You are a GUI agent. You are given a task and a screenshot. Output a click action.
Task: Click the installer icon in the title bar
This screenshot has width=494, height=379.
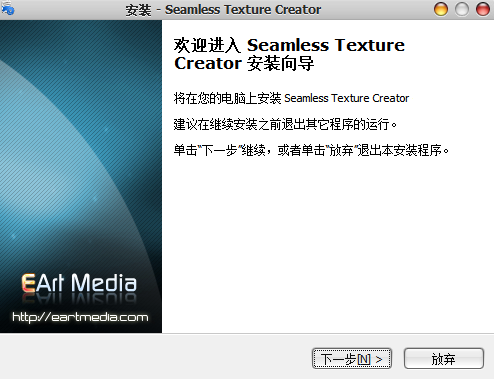click(7, 8)
